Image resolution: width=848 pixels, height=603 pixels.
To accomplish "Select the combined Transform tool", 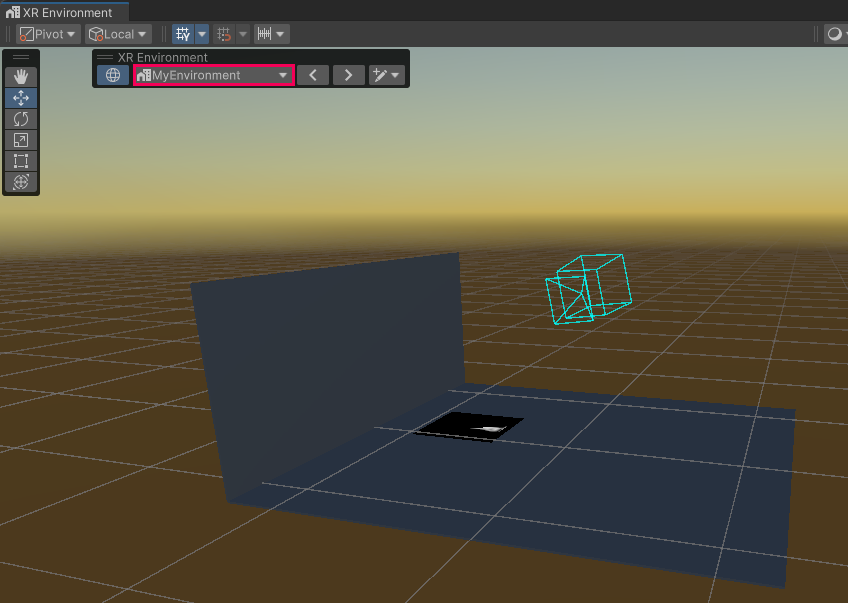I will pyautogui.click(x=21, y=182).
